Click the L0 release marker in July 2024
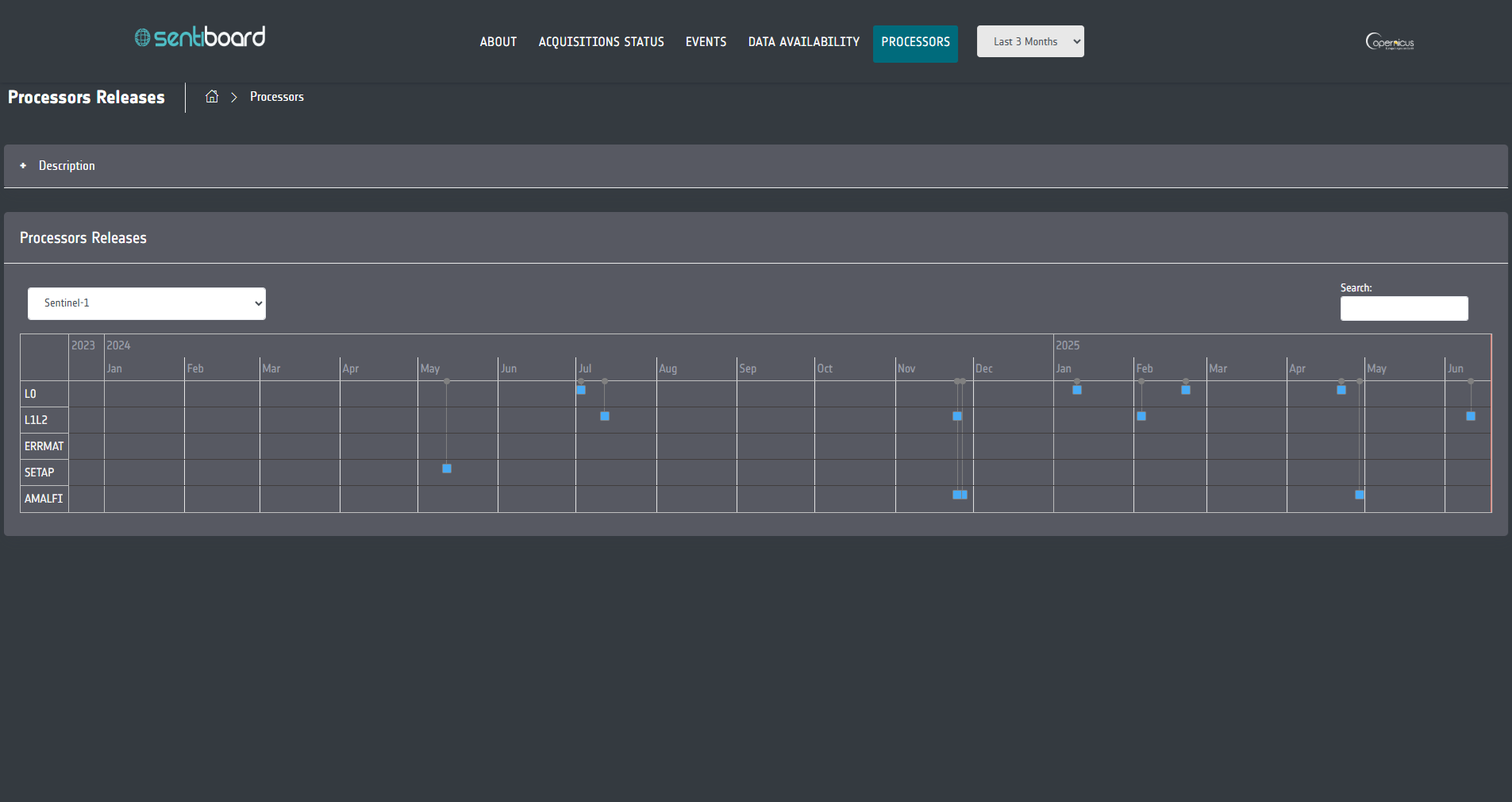Screen dimensions: 1512x802 coord(581,390)
